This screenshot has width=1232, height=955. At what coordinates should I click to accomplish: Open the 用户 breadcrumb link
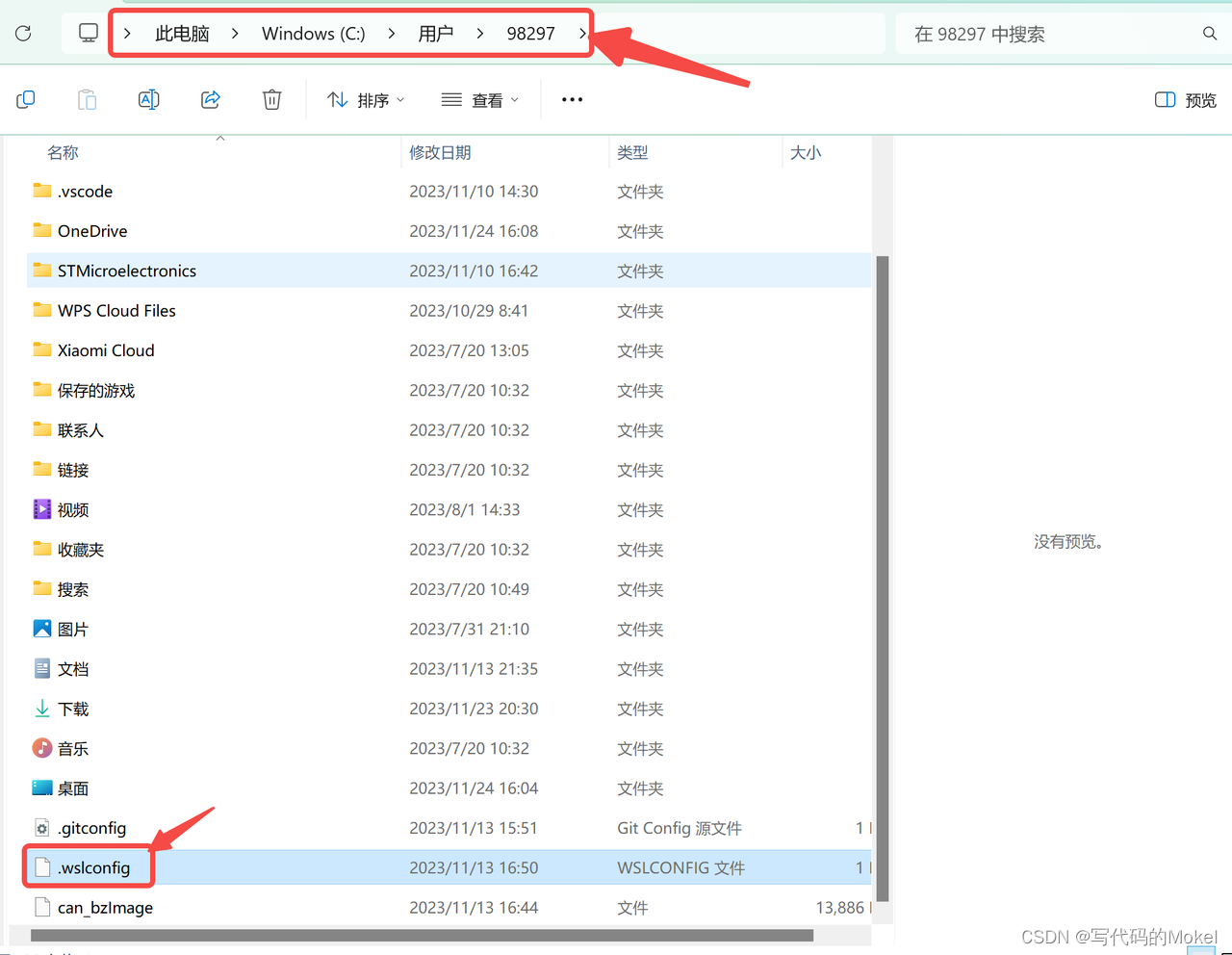coord(436,32)
